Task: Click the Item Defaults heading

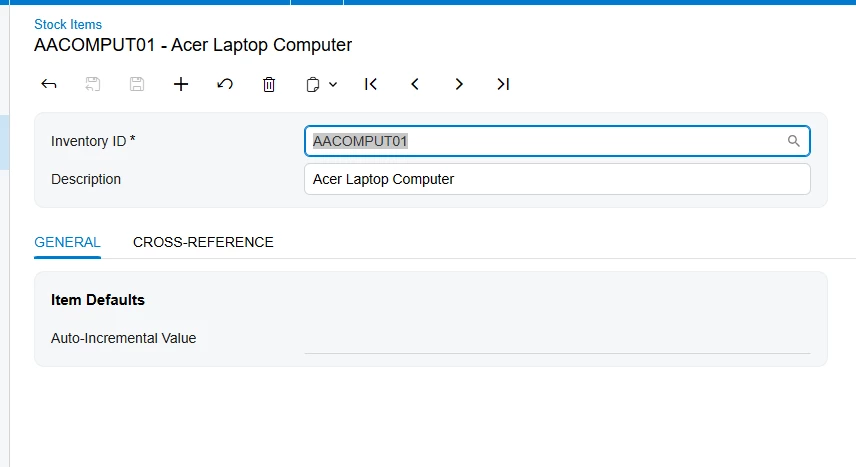Action: pos(98,300)
